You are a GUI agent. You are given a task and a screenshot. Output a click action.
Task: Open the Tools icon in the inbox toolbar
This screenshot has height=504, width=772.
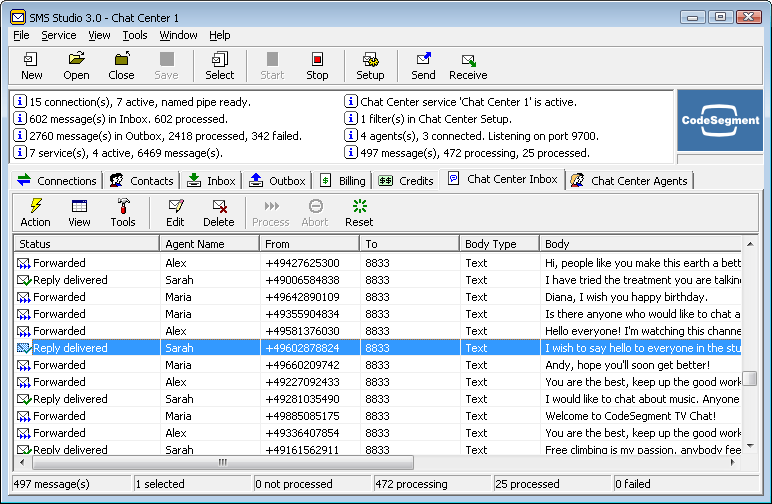pos(123,213)
